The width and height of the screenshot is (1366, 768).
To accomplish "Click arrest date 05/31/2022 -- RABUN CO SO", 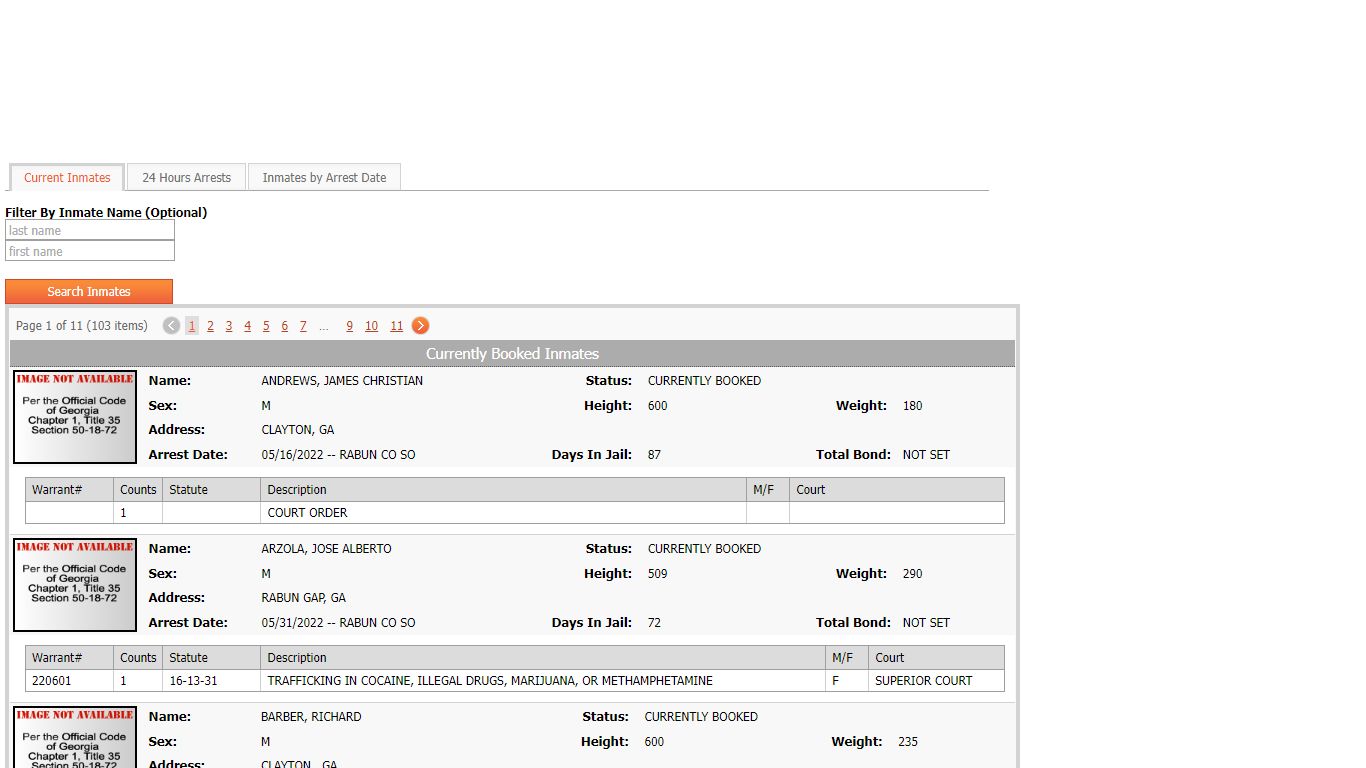I will [x=338, y=623].
